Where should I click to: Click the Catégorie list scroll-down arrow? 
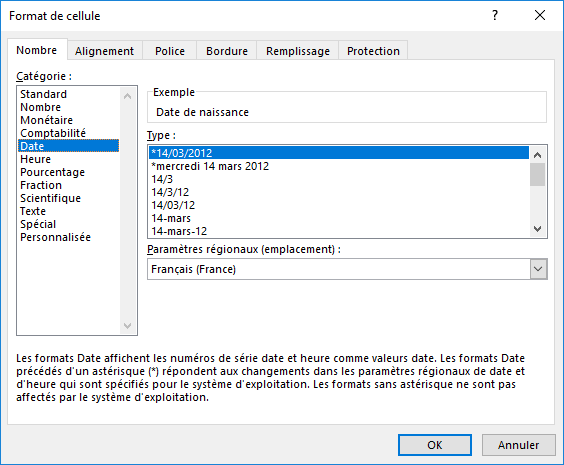pos(127,326)
